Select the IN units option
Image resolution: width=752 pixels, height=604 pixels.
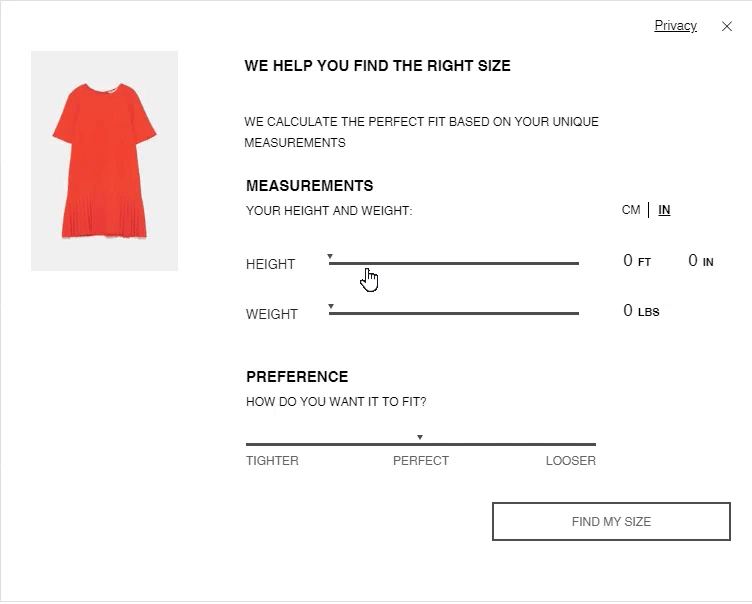[664, 210]
